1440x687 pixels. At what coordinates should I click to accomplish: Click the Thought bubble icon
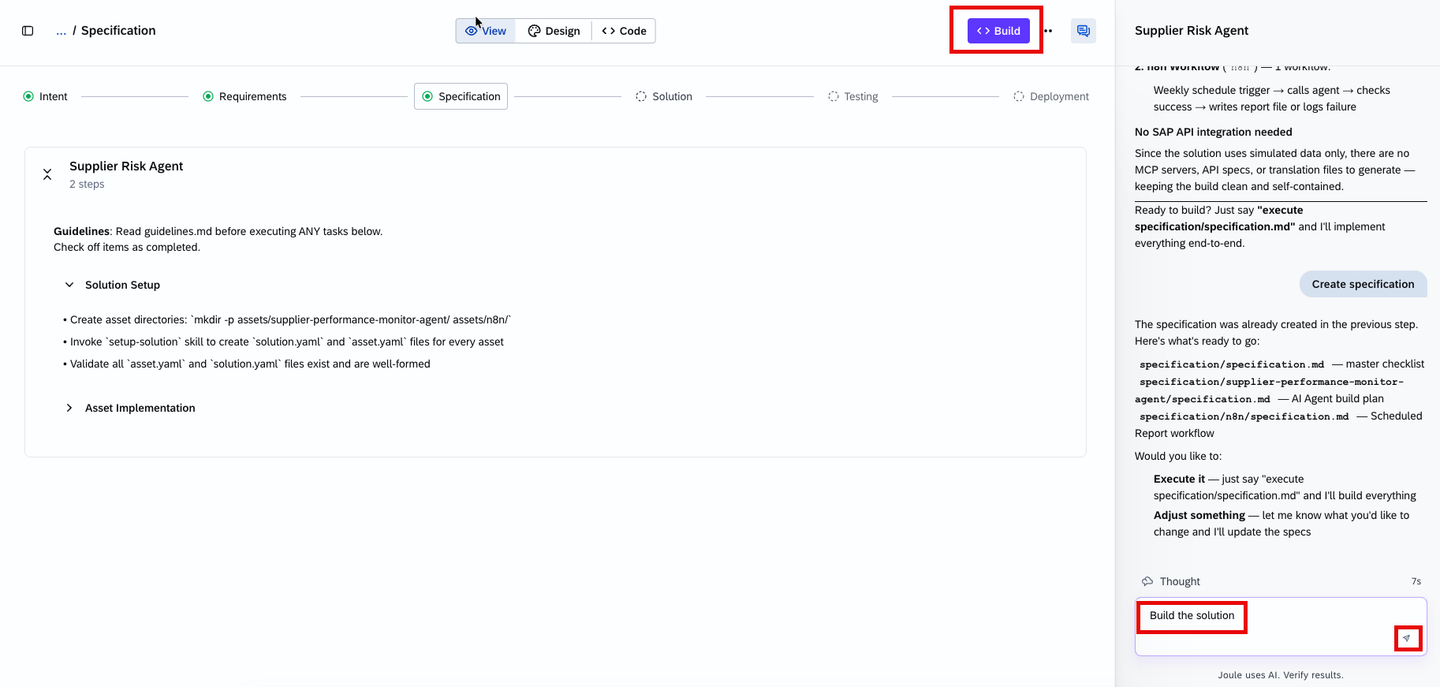click(1147, 581)
